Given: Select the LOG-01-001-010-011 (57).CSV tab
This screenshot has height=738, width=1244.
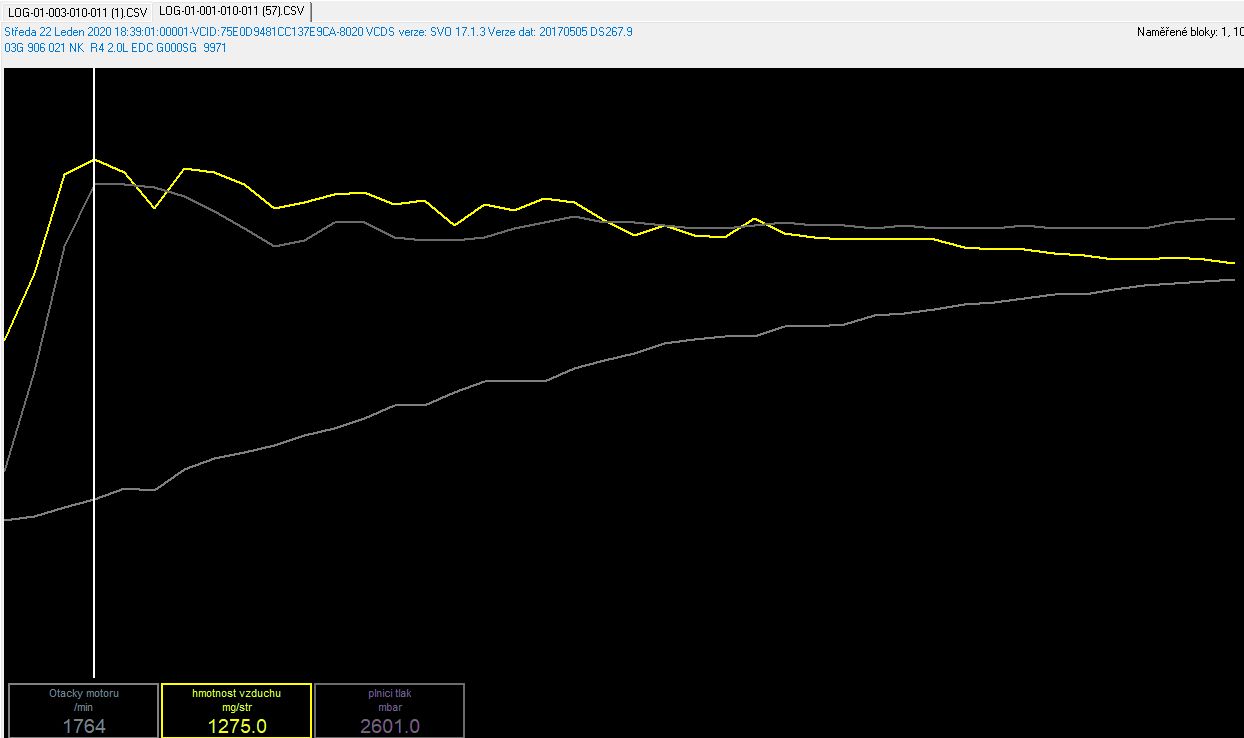Looking at the screenshot, I should (232, 12).
